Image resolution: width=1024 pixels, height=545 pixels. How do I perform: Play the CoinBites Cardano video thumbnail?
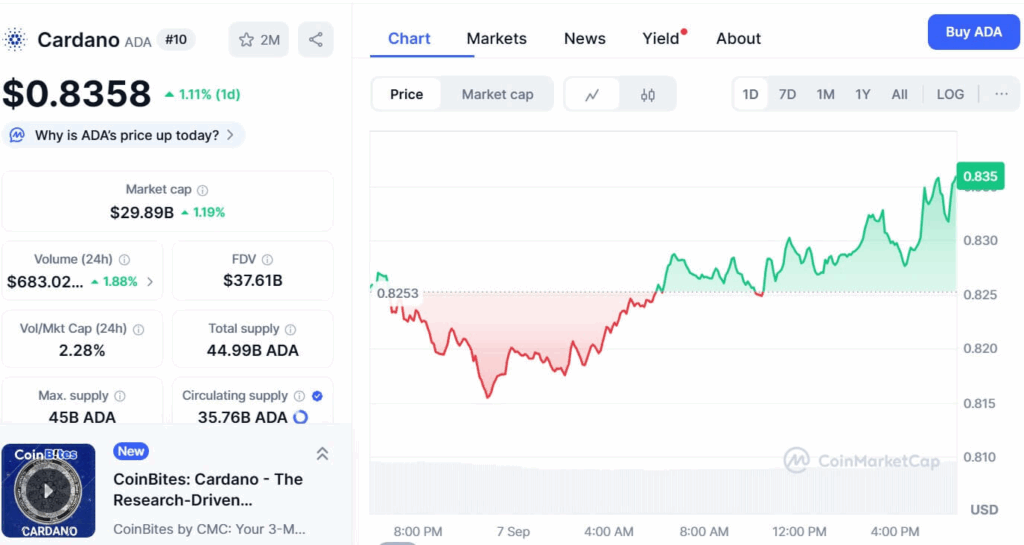point(48,491)
